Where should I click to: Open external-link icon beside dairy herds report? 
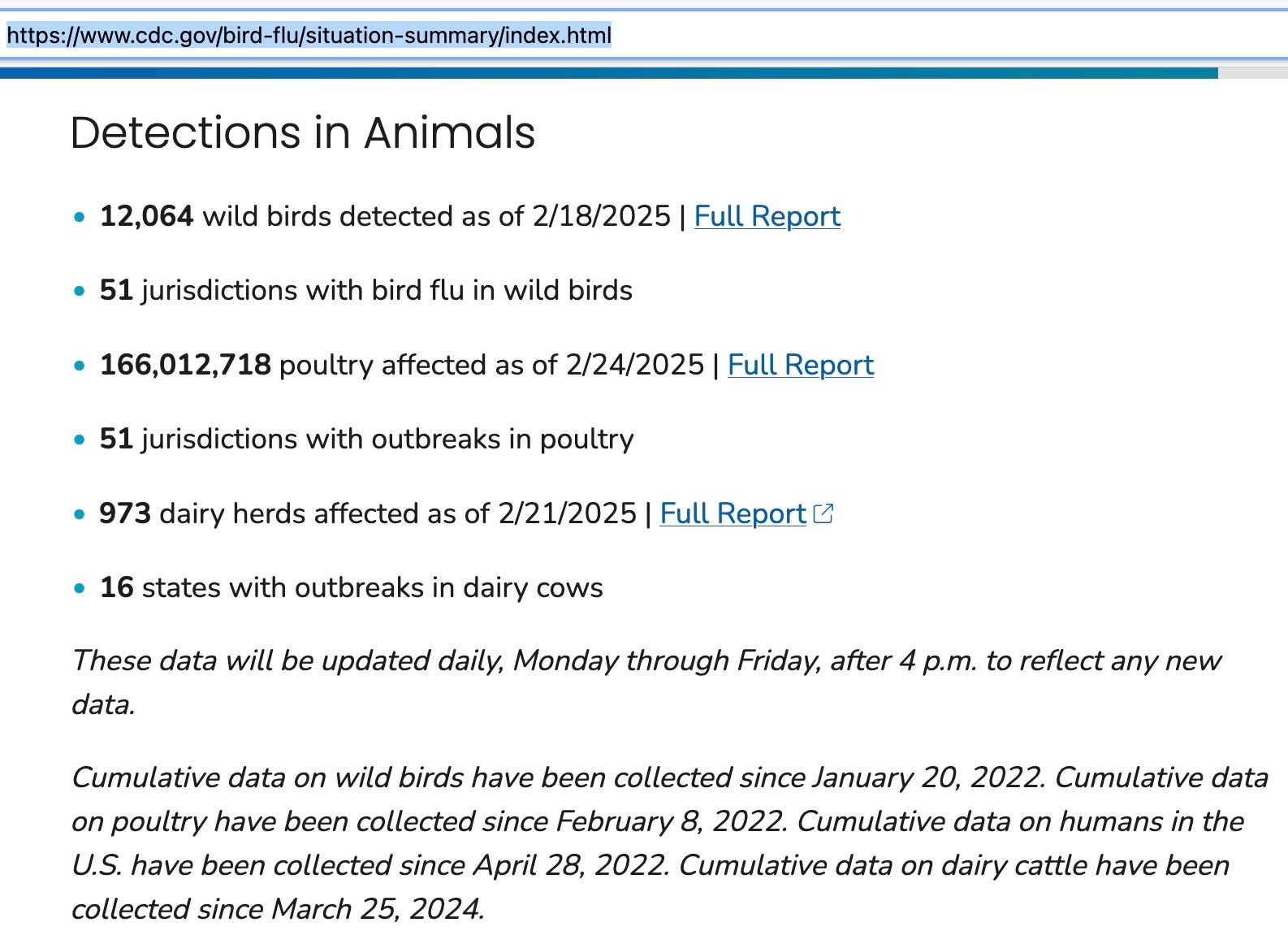[823, 513]
